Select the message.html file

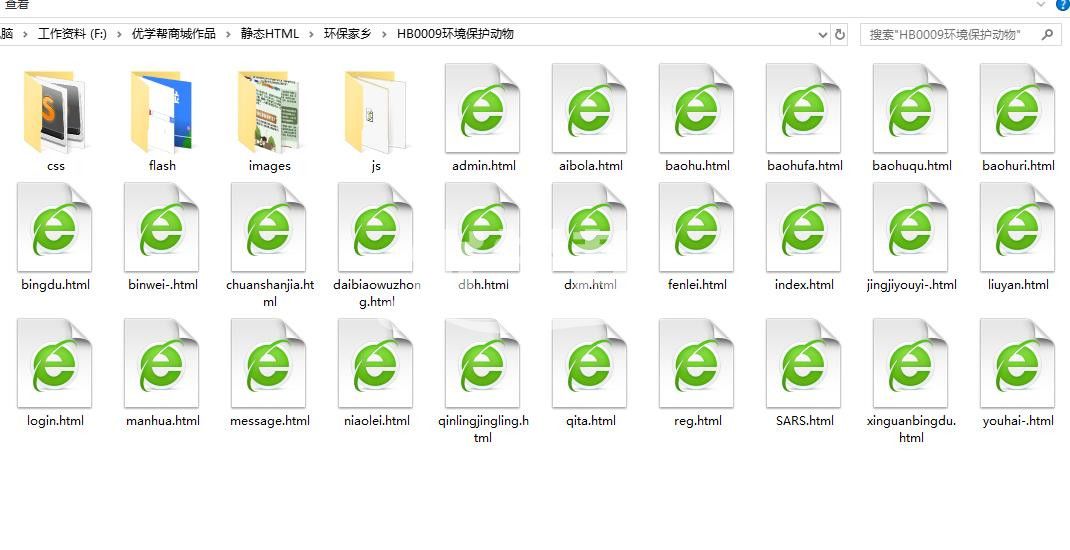269,366
